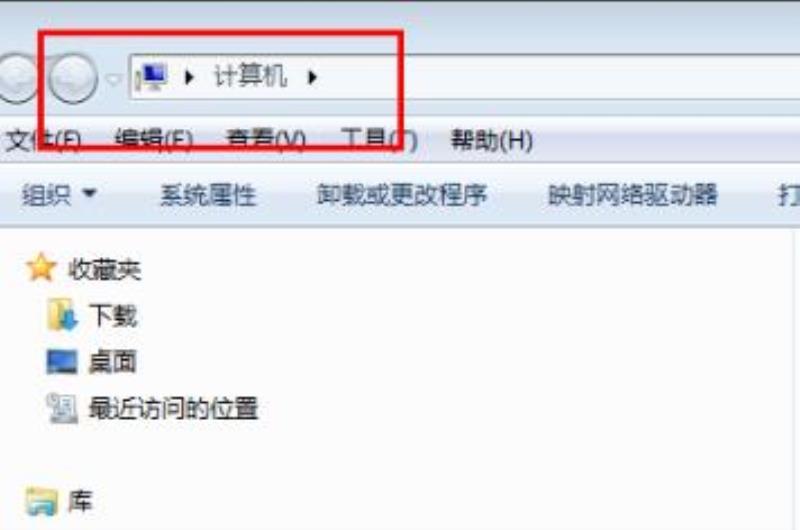Viewport: 800px width, 530px height.
Task: Open the 文件(F) menu
Action: point(43,140)
